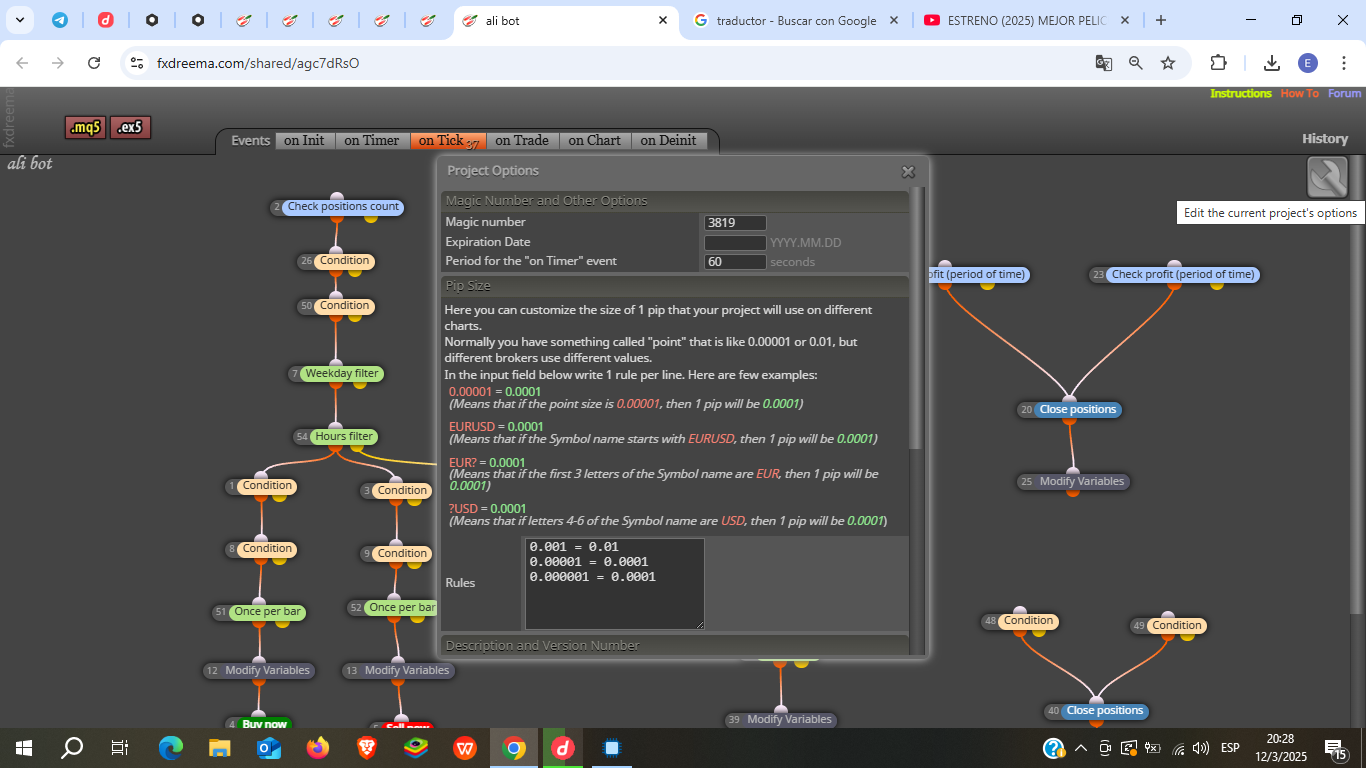Screen dimensions: 1366x768
Task: Launch Brave browser from the taskbar
Action: pyautogui.click(x=367, y=748)
